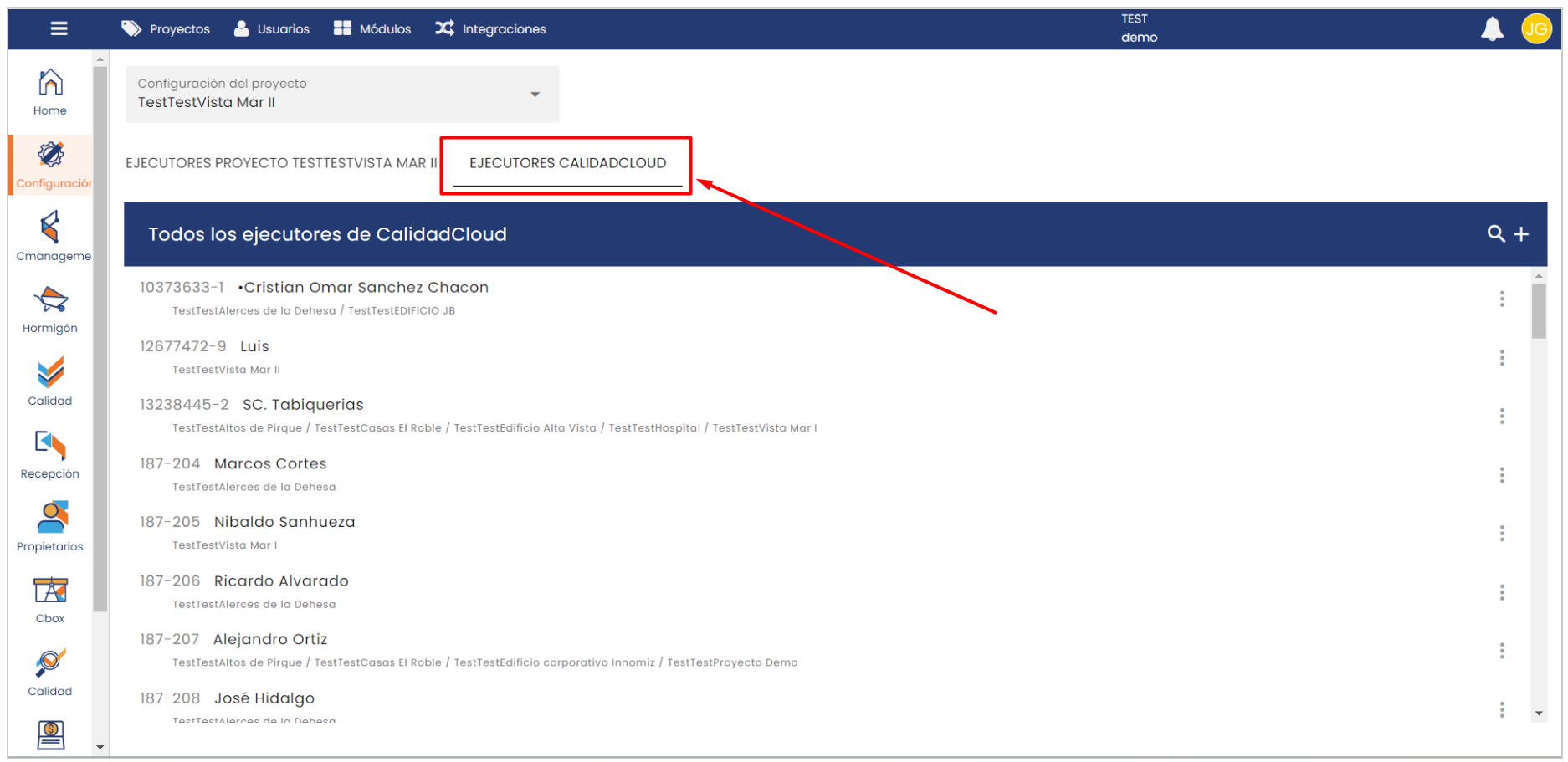This screenshot has width=1568, height=762.
Task: Open Integraciones in top navigation
Action: click(x=490, y=29)
